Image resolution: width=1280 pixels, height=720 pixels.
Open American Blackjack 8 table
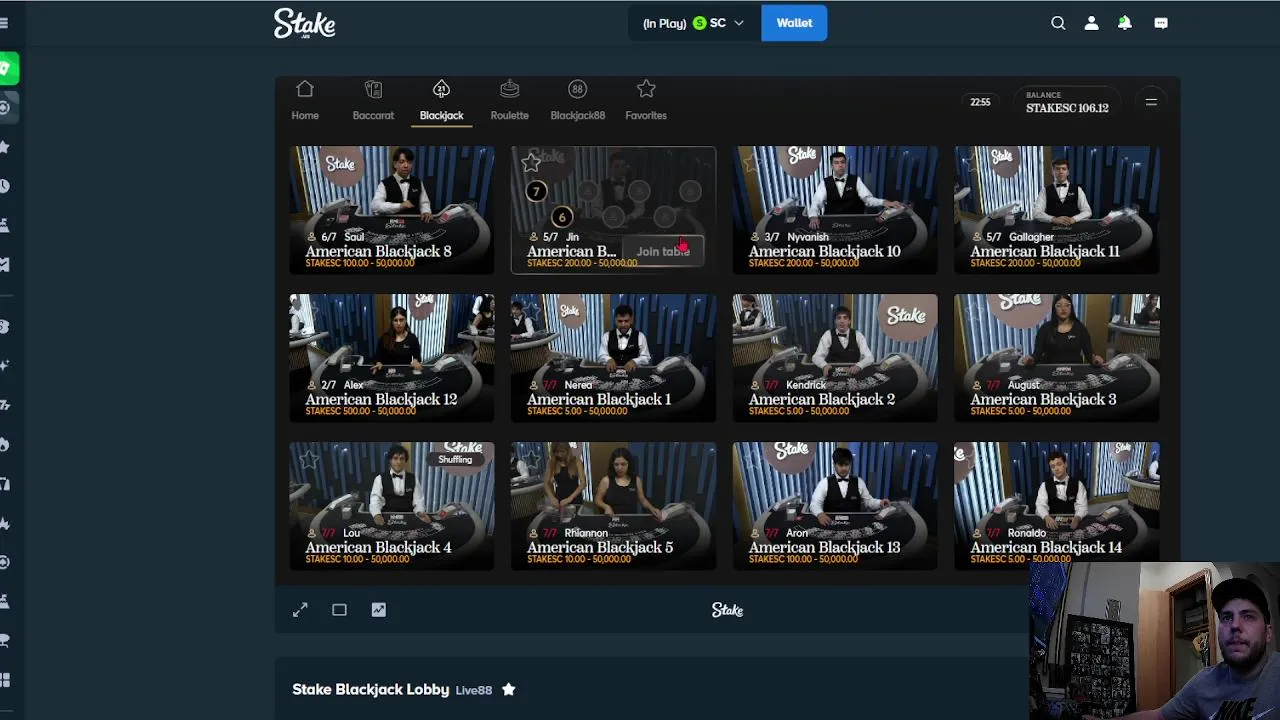(x=391, y=210)
